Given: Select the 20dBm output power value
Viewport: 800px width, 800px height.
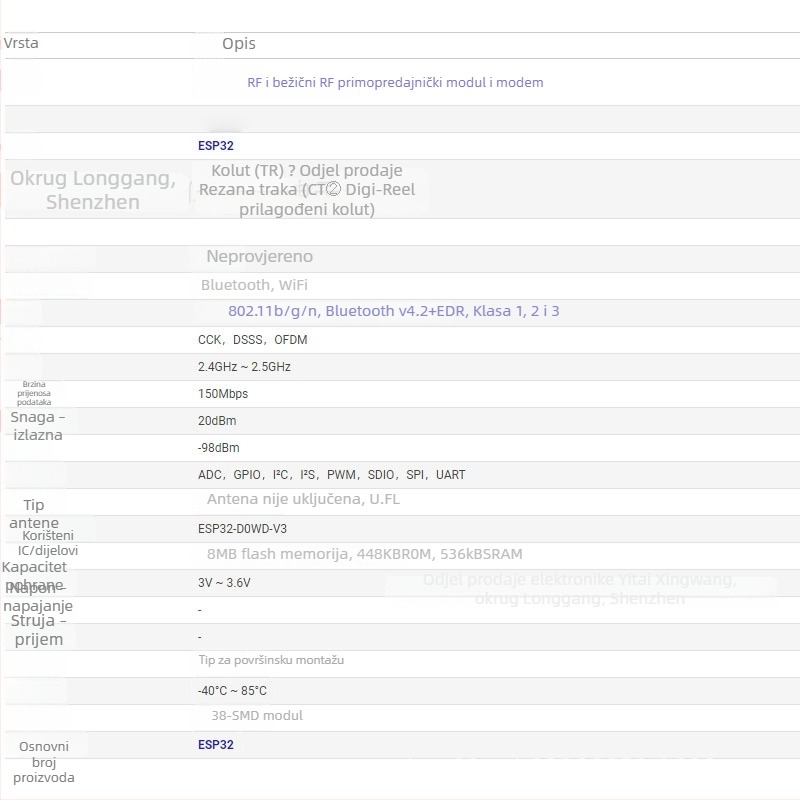Looking at the screenshot, I should [x=217, y=421].
